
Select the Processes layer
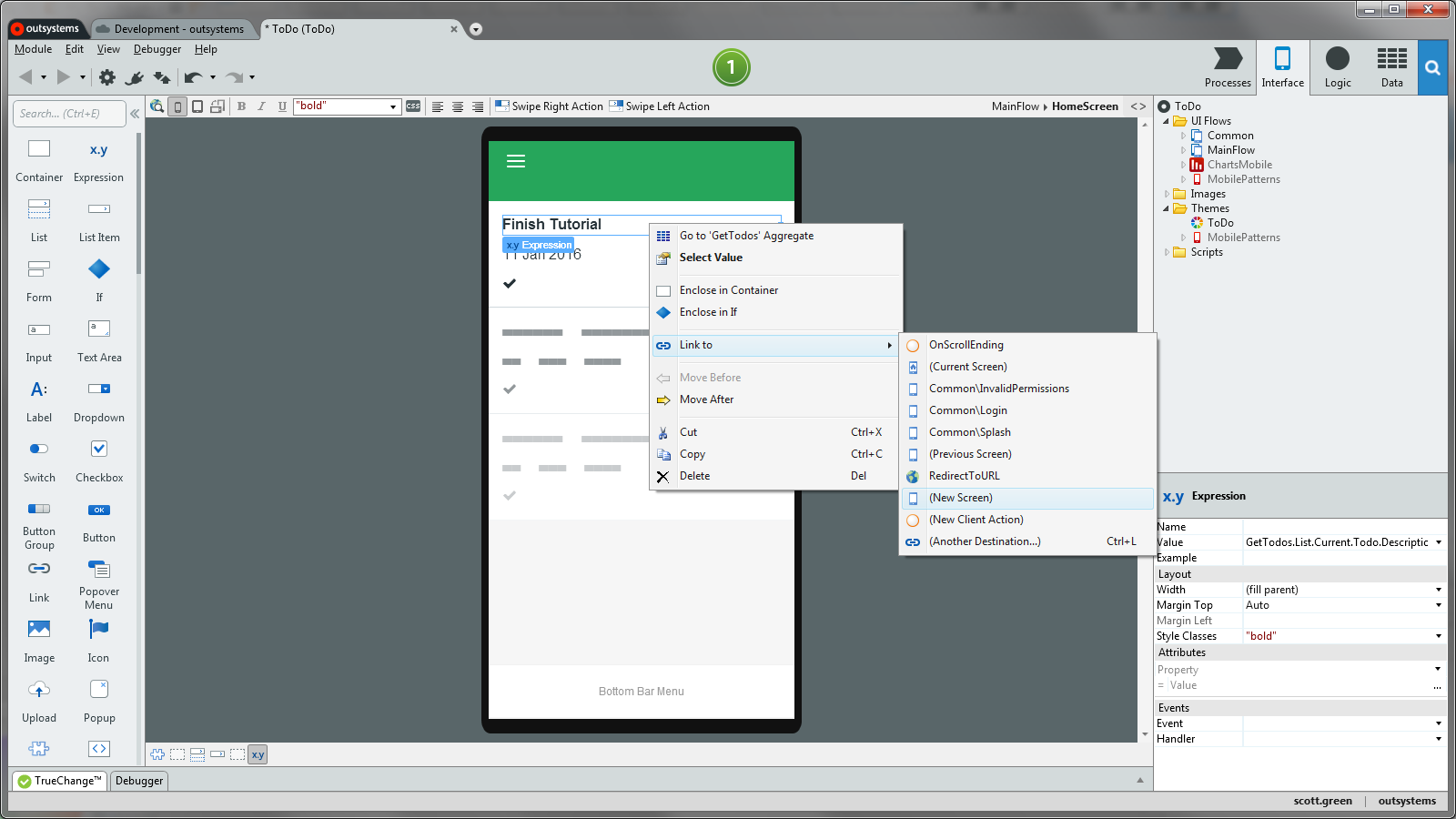pos(1228,66)
